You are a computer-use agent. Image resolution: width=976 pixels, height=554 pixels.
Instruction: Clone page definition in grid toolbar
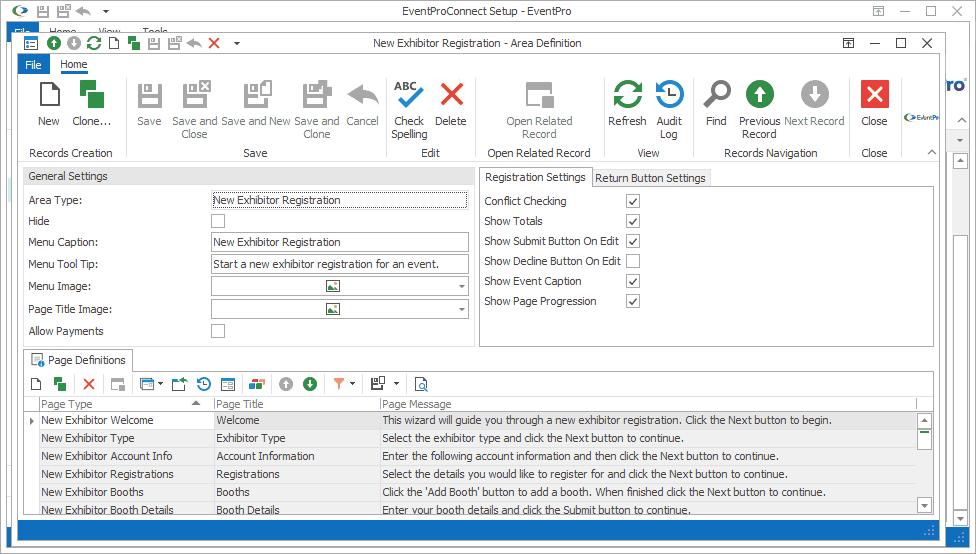[x=60, y=384]
